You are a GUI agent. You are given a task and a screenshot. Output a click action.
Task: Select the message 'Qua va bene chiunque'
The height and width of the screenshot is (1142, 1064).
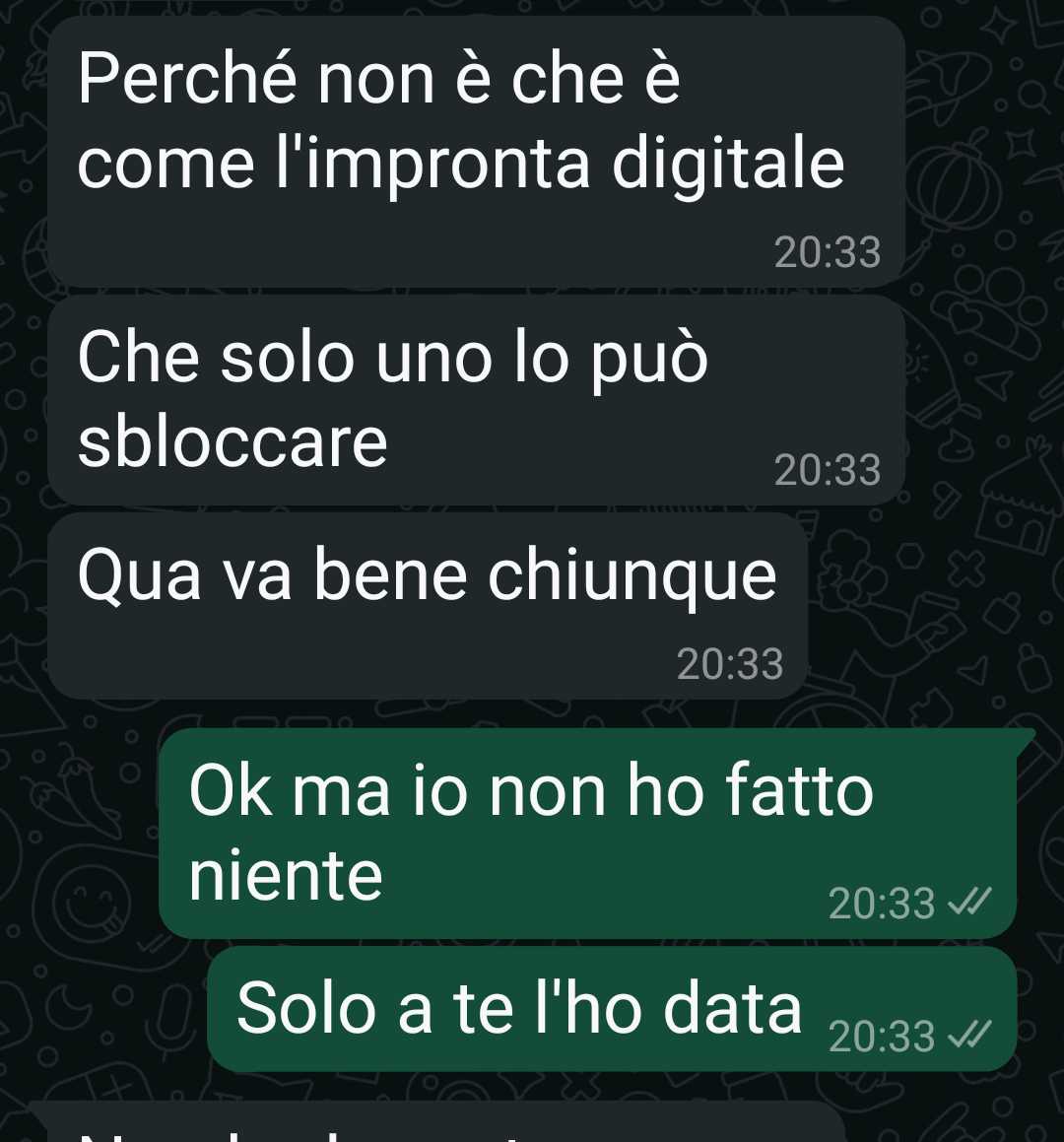[428, 606]
